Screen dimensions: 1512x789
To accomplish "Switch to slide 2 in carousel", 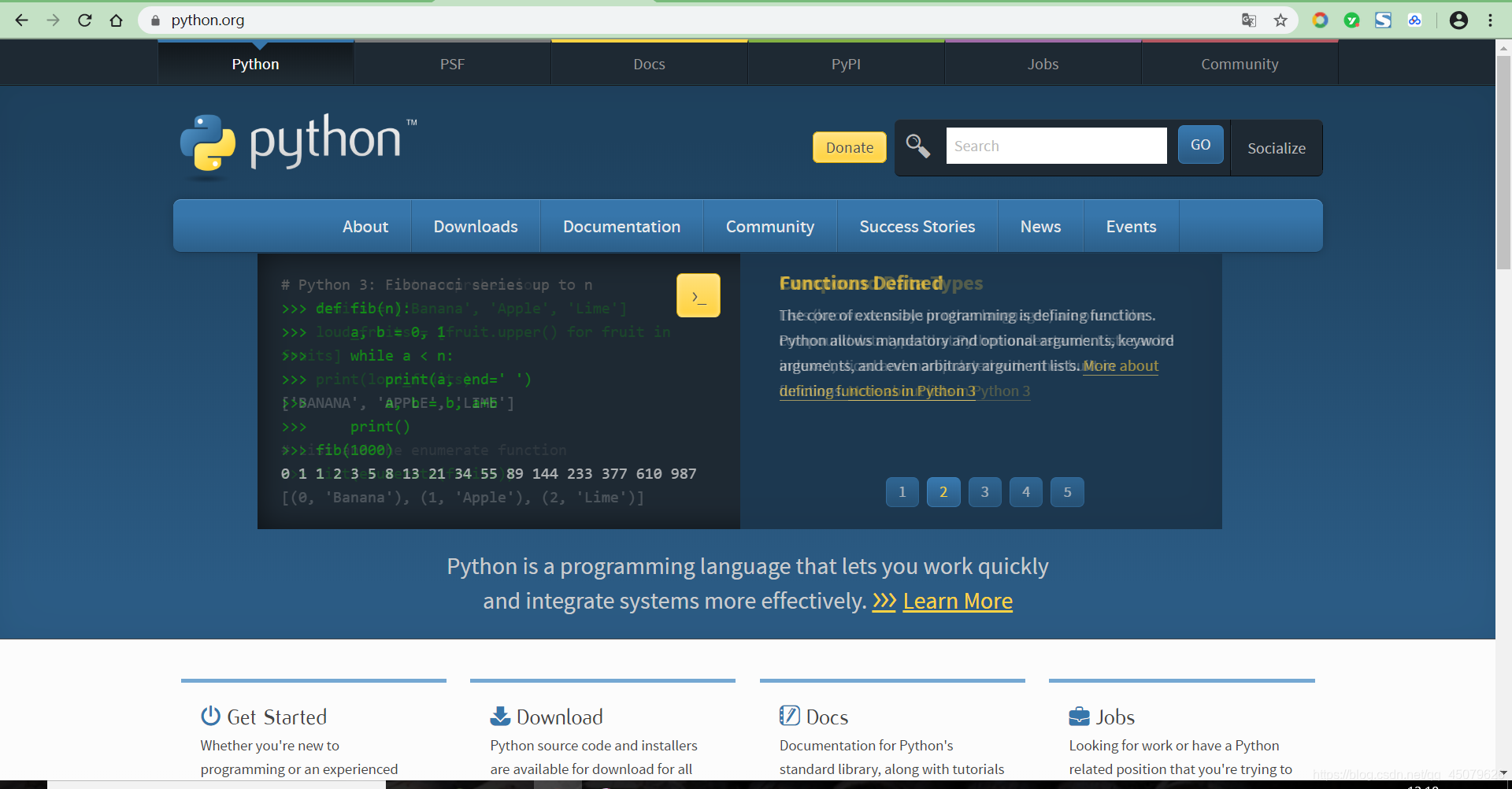I will (x=943, y=492).
